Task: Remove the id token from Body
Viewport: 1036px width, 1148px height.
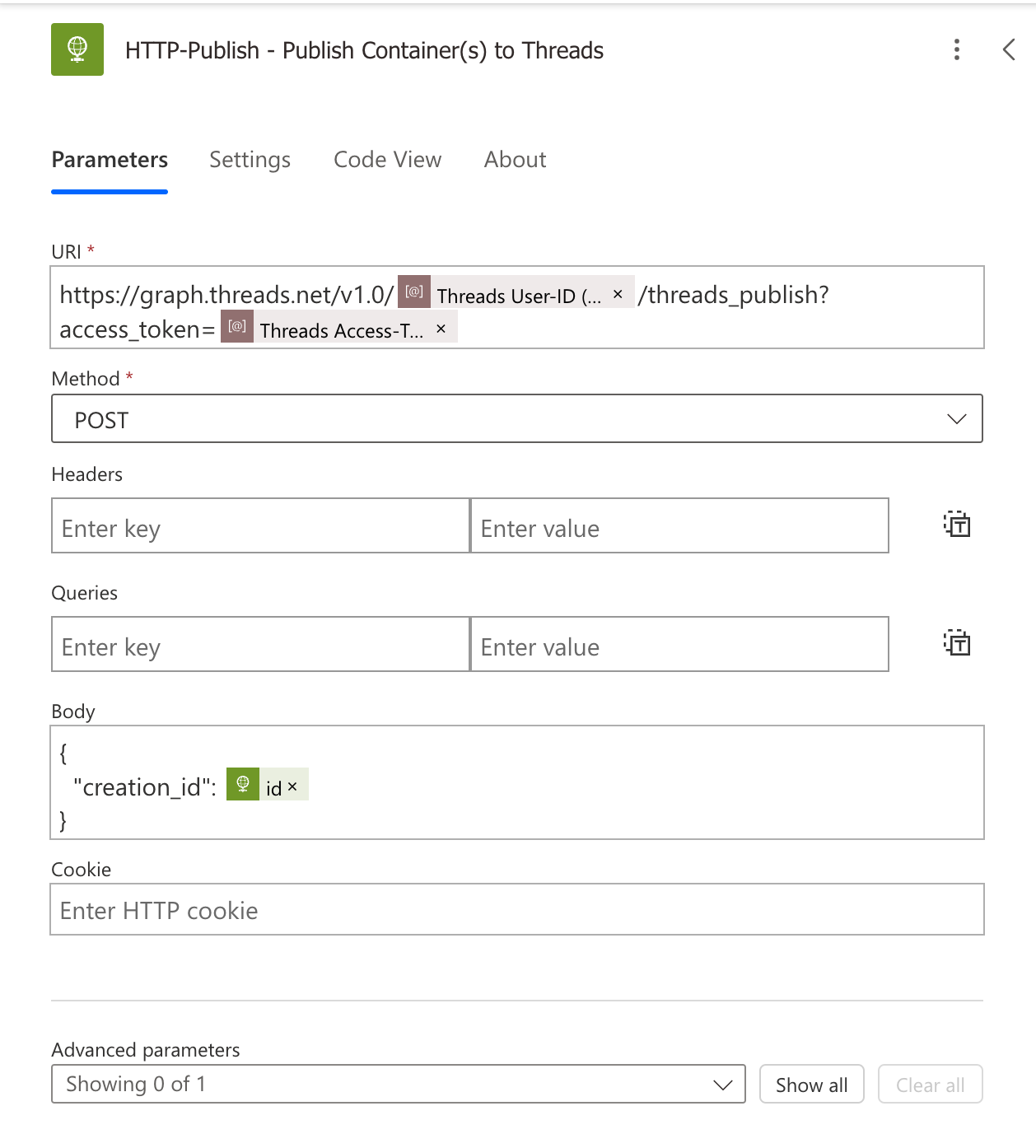Action: [x=292, y=786]
